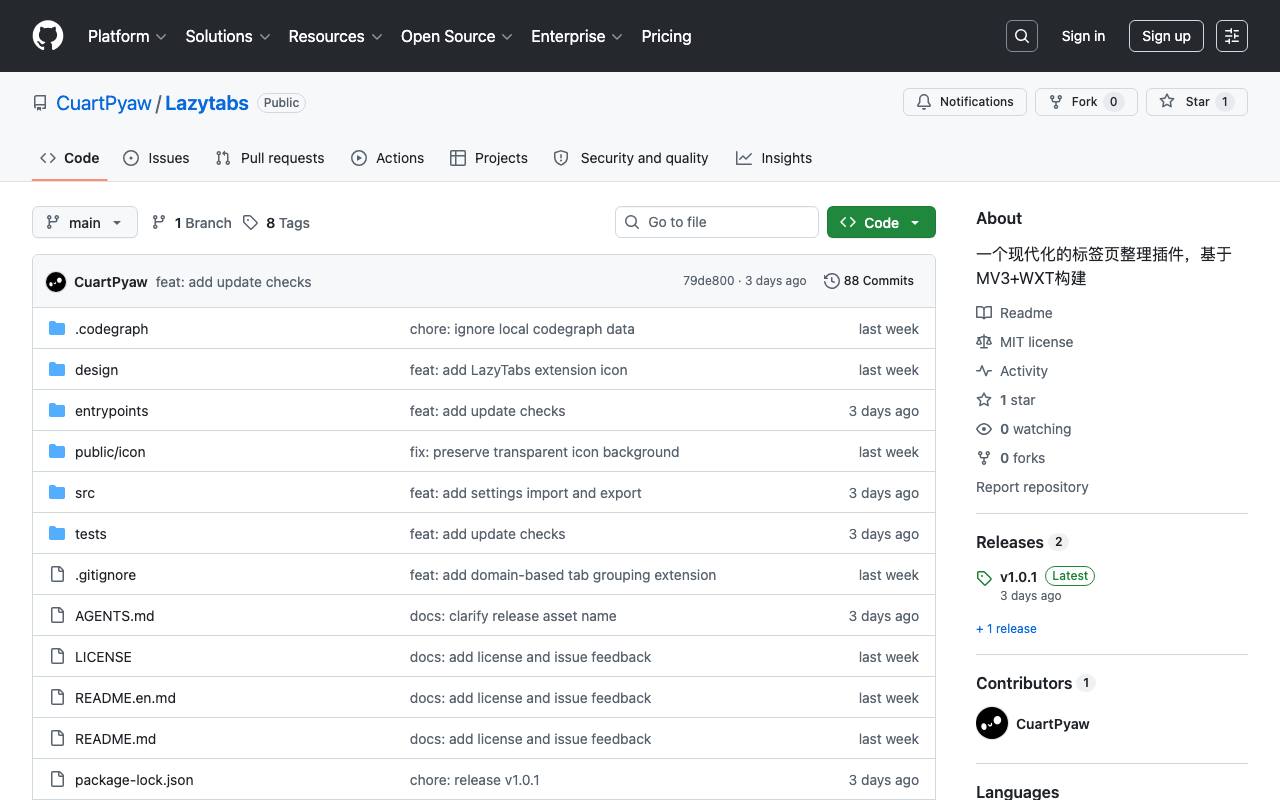Click the pulse icon beside Activity
This screenshot has height=800, width=1280.
click(984, 370)
